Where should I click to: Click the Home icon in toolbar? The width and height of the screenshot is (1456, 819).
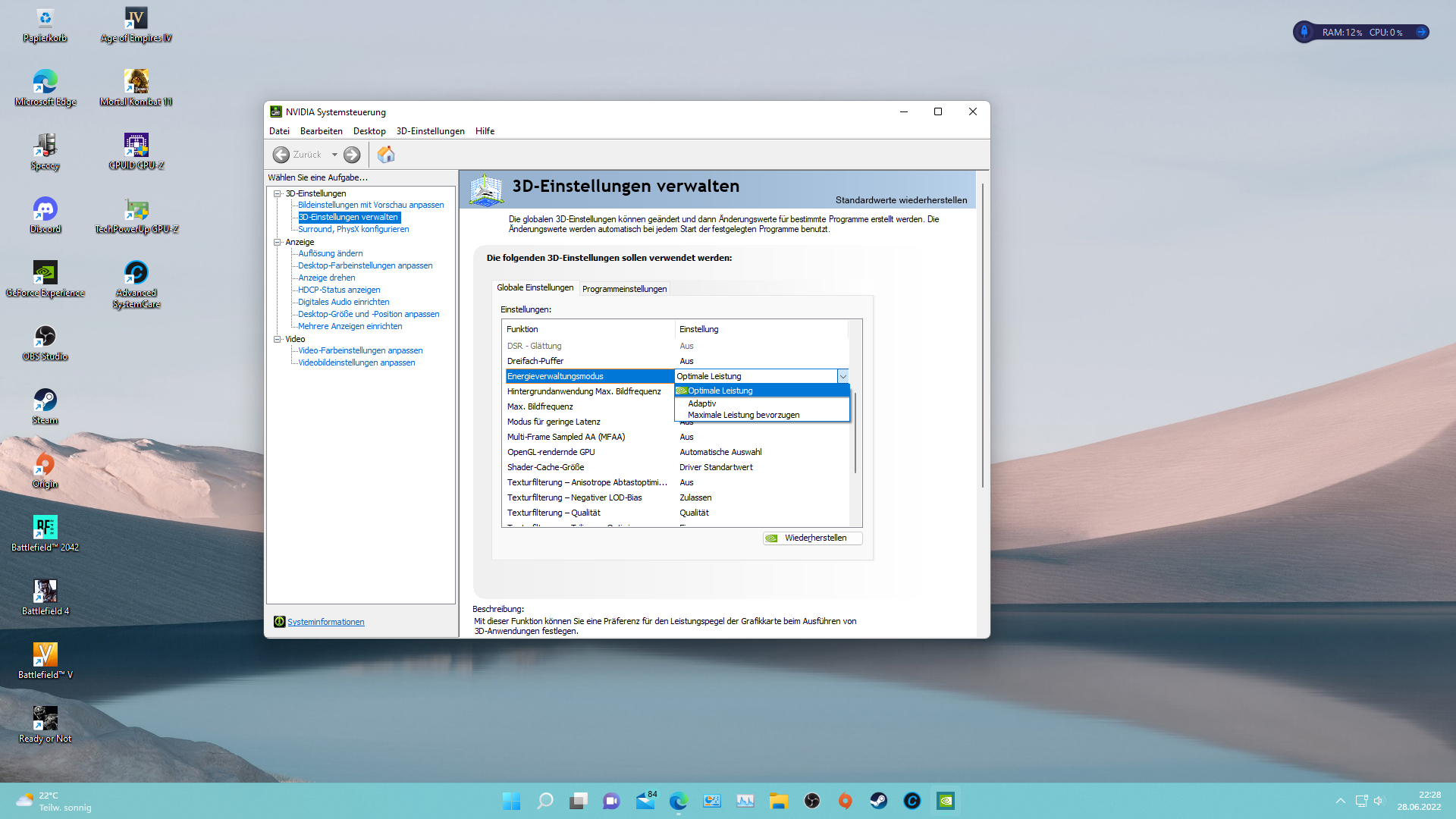pyautogui.click(x=386, y=155)
